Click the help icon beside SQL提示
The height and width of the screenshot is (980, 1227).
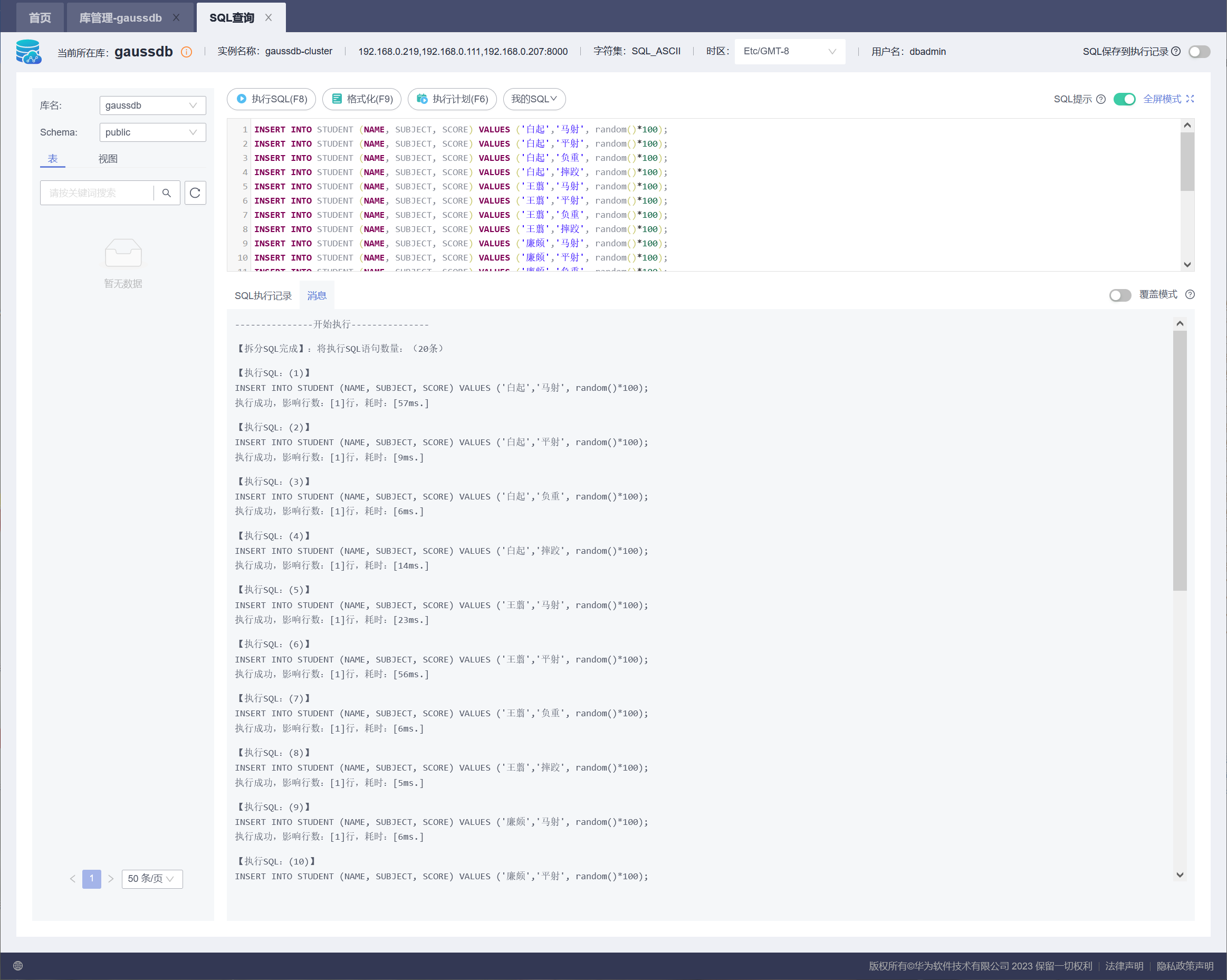point(1100,99)
